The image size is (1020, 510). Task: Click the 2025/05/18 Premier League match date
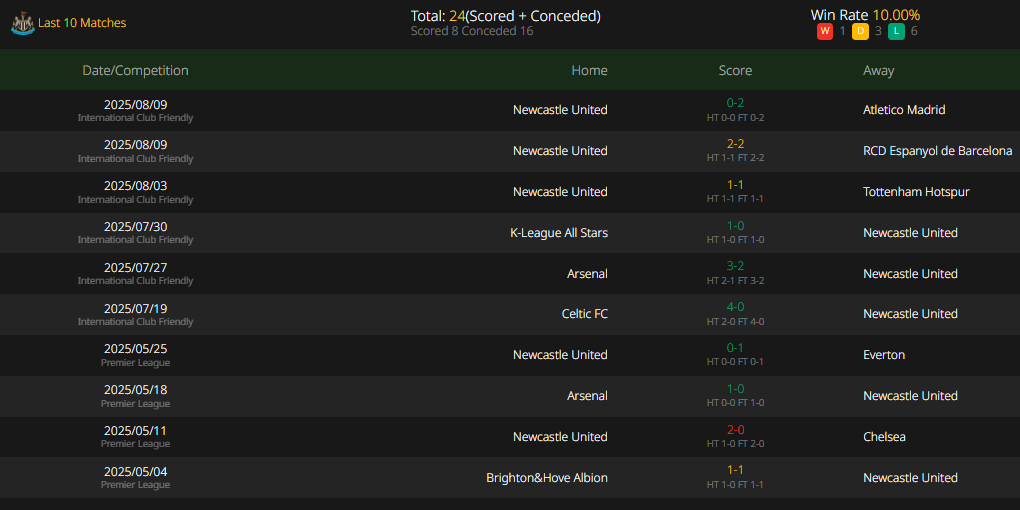point(135,390)
